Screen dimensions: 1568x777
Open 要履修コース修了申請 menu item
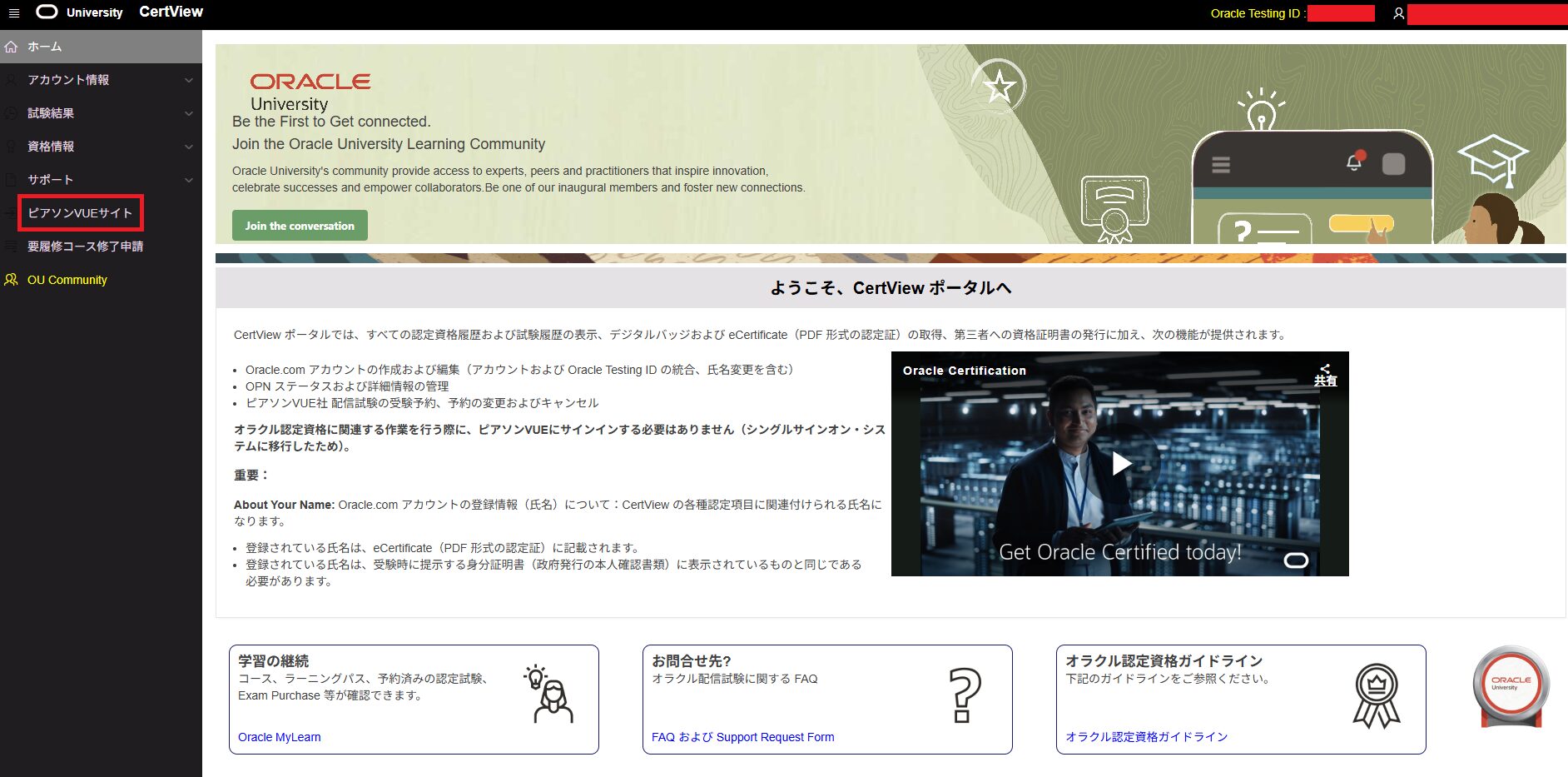pos(101,247)
